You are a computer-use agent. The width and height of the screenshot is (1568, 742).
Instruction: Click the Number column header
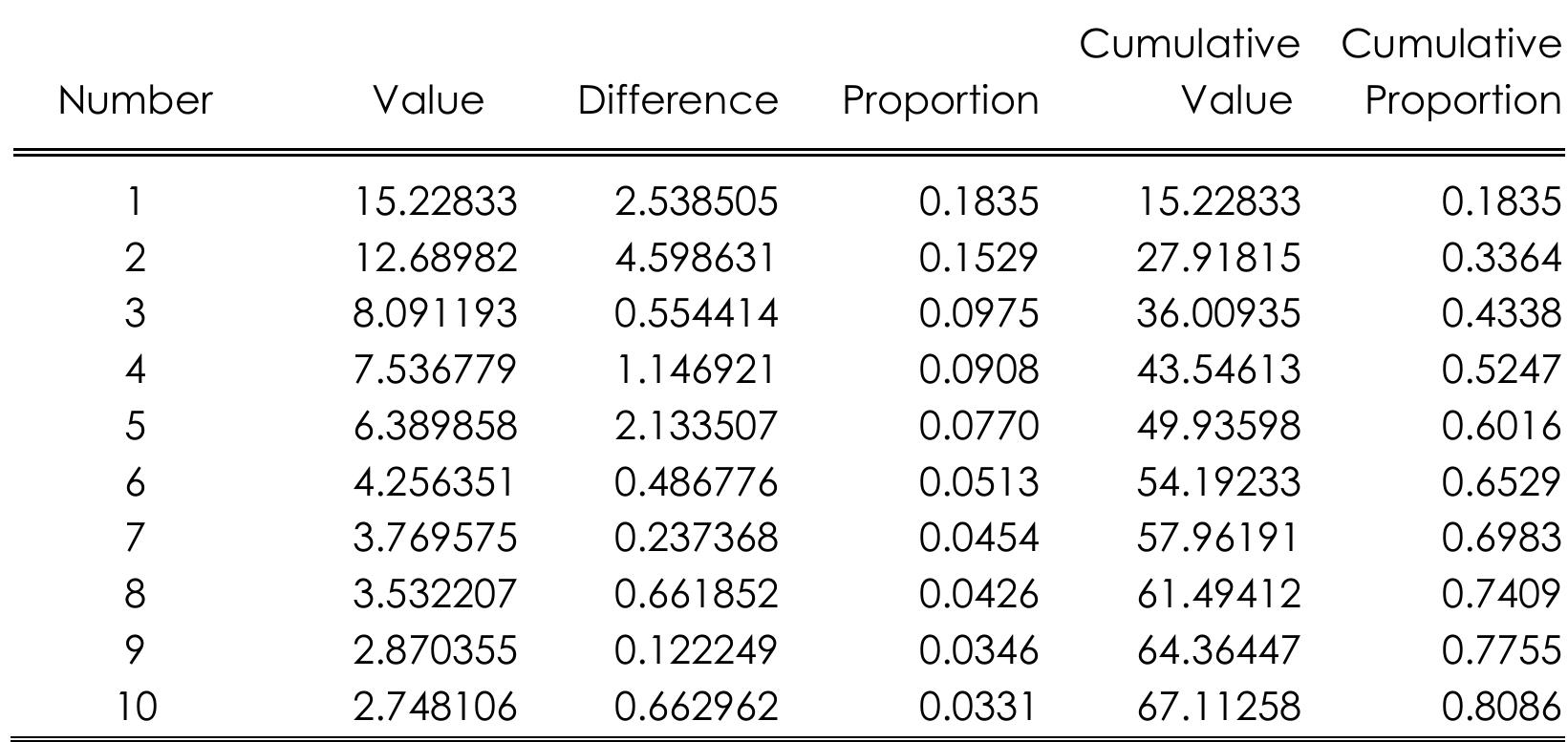click(x=135, y=100)
